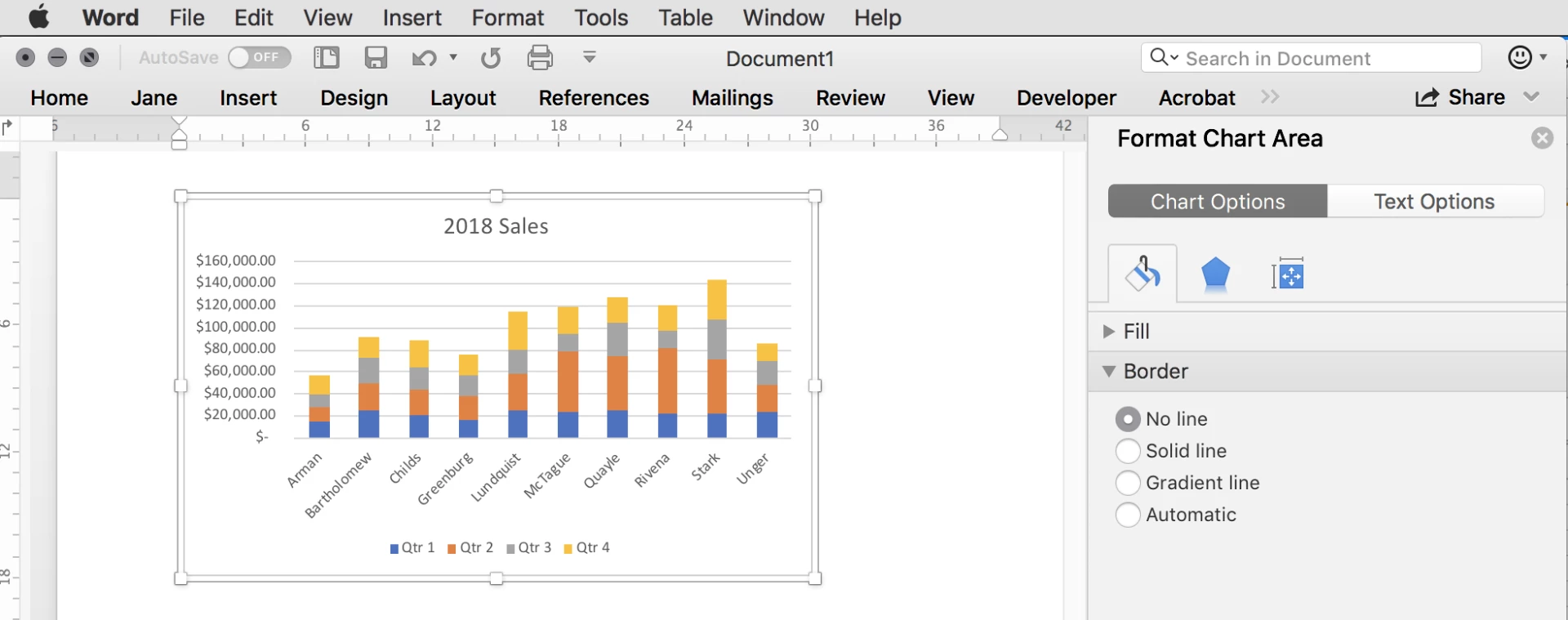Open the Home ribbon tab
The image size is (1568, 620).
pos(60,98)
